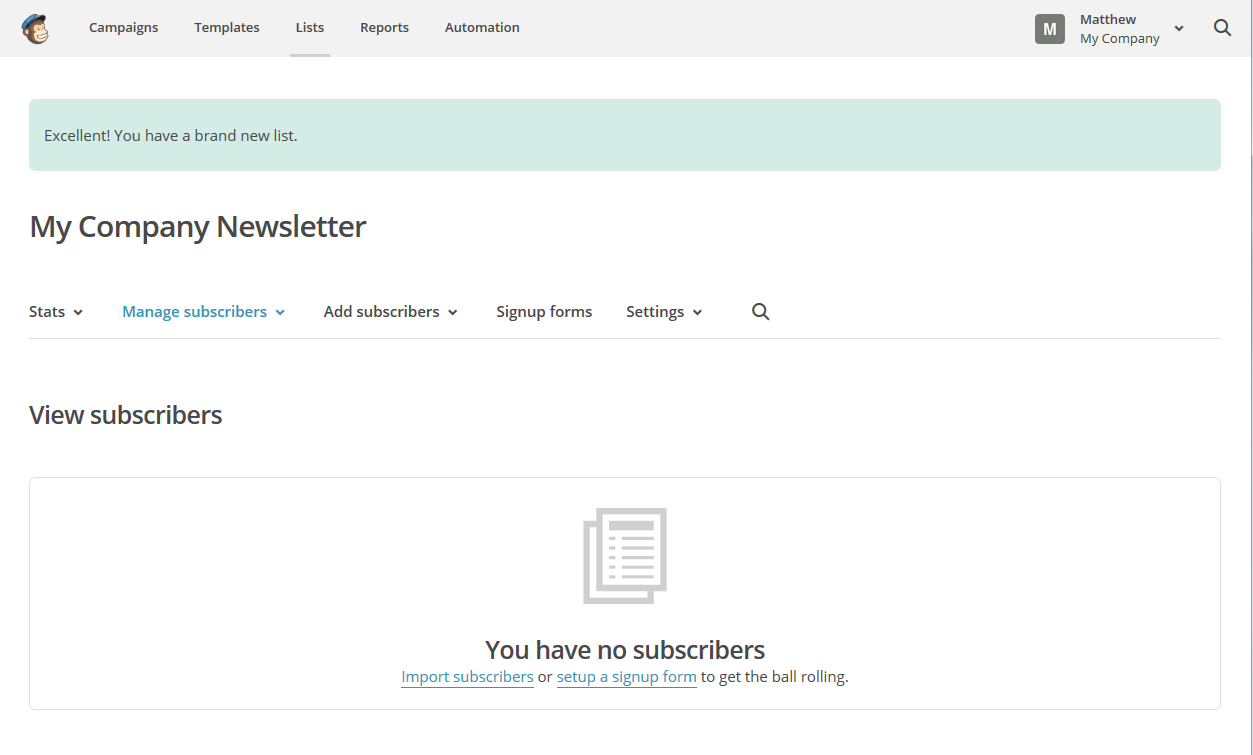
Task: Navigate to Reports
Action: 384,28
